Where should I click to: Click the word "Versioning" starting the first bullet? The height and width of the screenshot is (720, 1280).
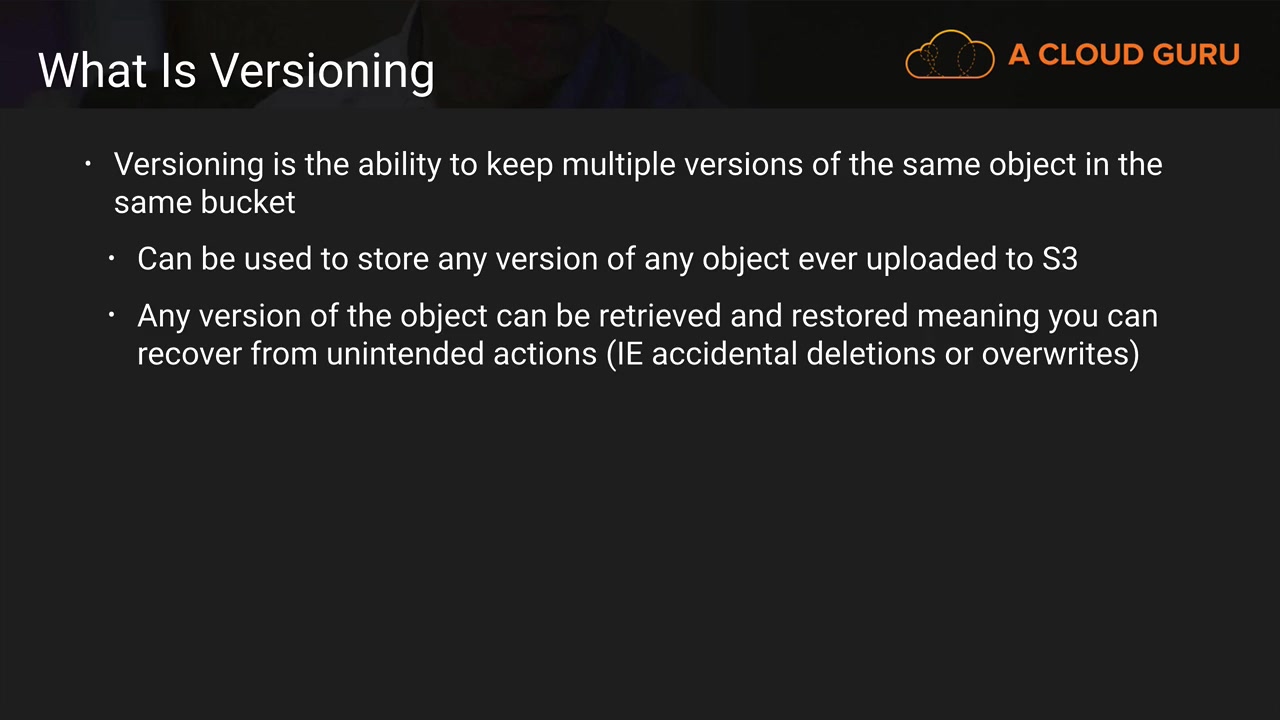[188, 164]
